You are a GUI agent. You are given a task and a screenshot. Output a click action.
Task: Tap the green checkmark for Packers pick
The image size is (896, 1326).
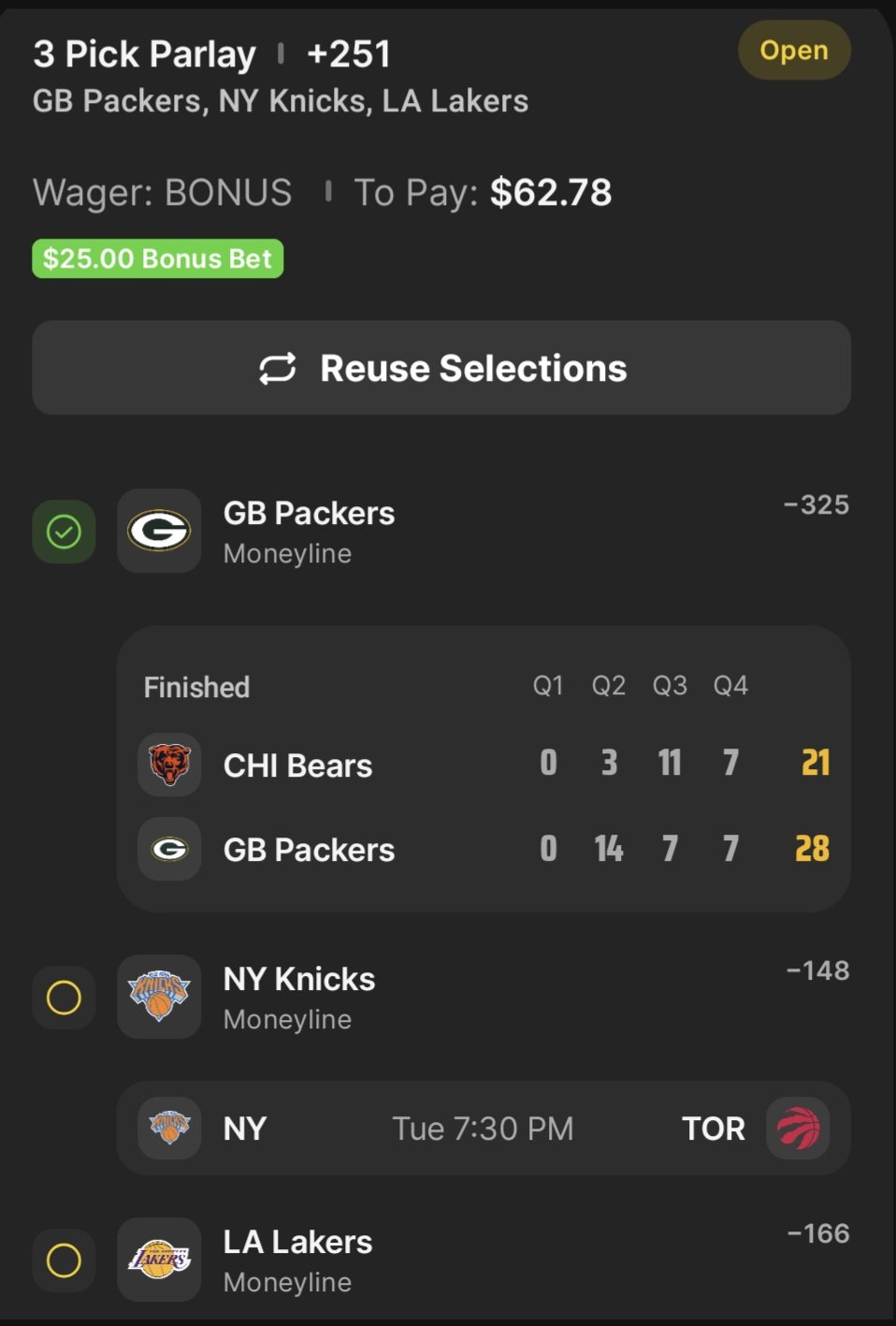coord(64,532)
